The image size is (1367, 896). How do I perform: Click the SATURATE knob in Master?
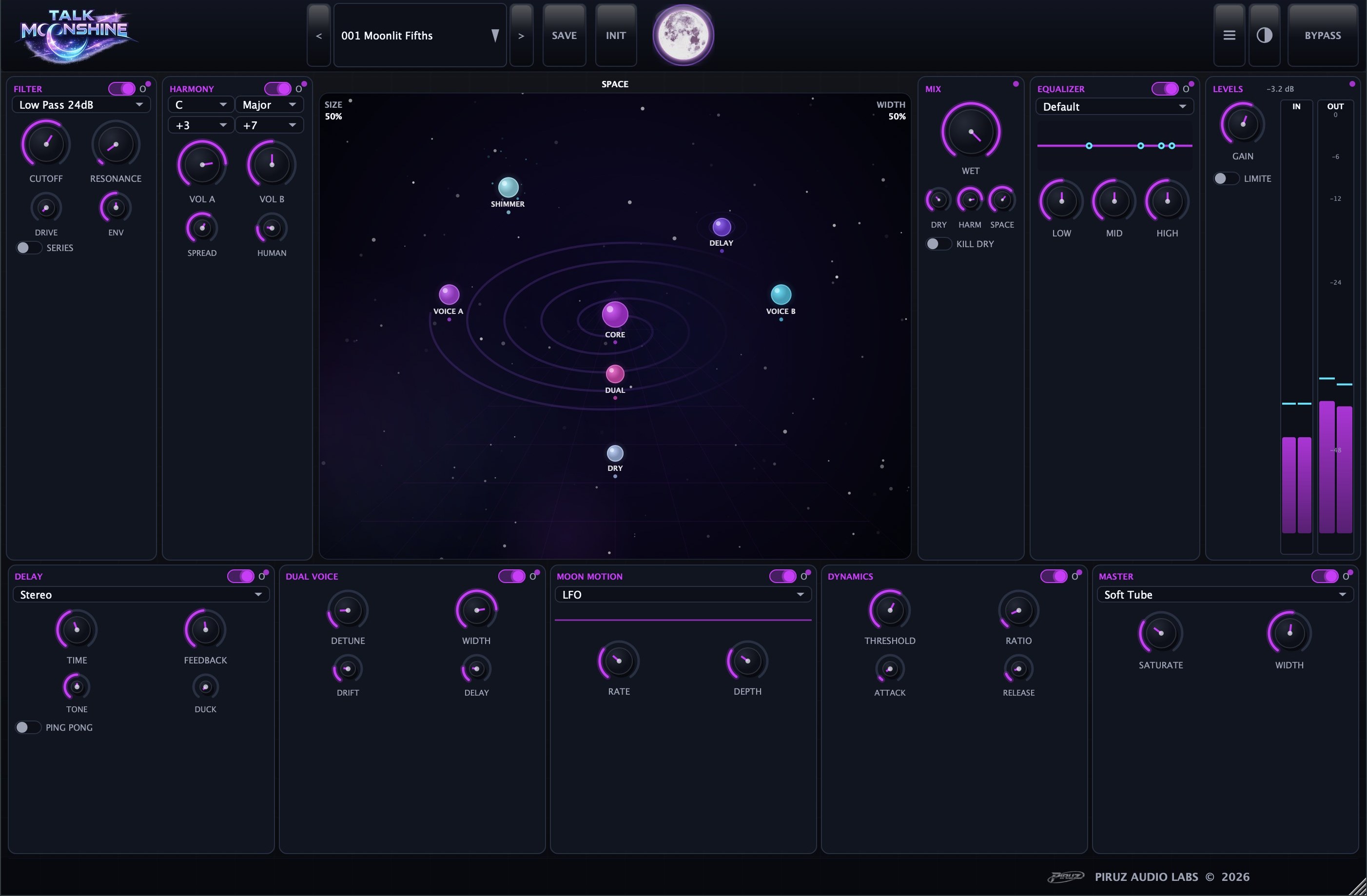(x=1160, y=633)
